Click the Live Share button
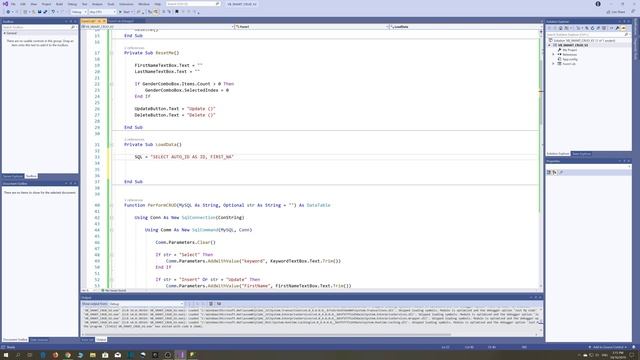This screenshot has height=360, width=640. pos(616,12)
